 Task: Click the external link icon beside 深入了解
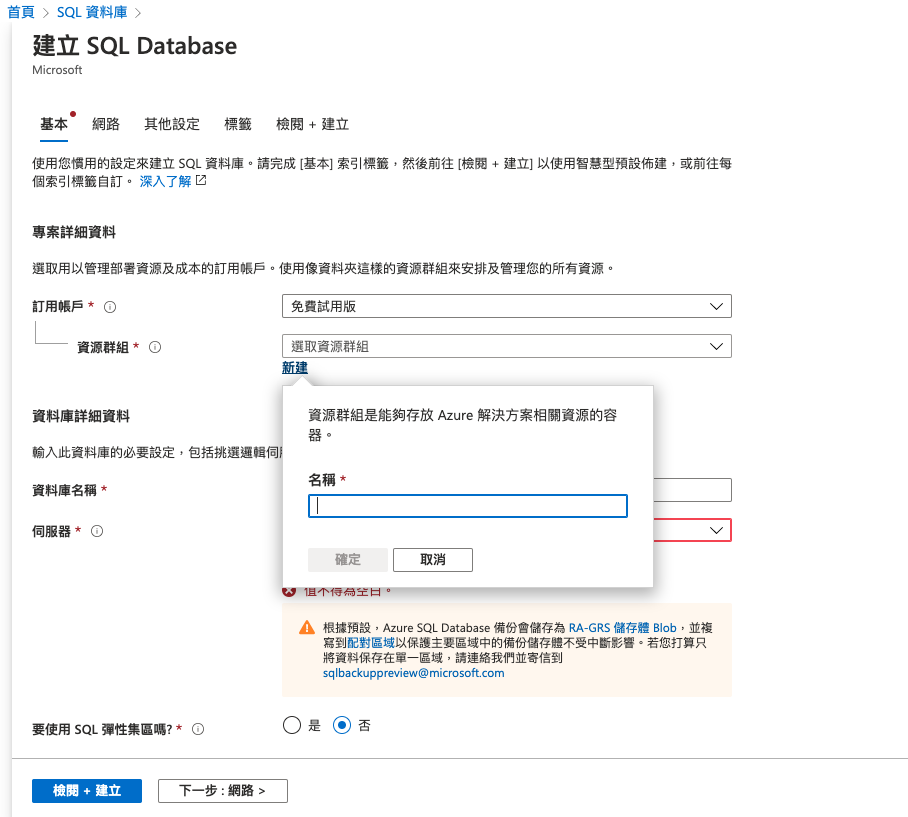click(201, 181)
